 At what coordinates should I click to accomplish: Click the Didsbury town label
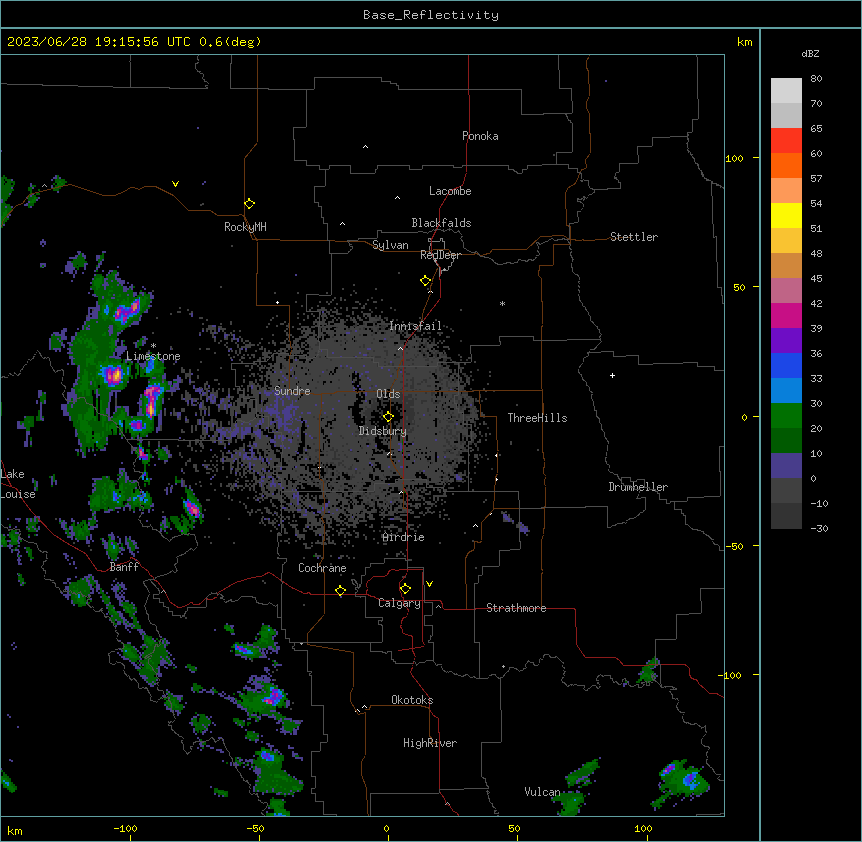pos(383,431)
